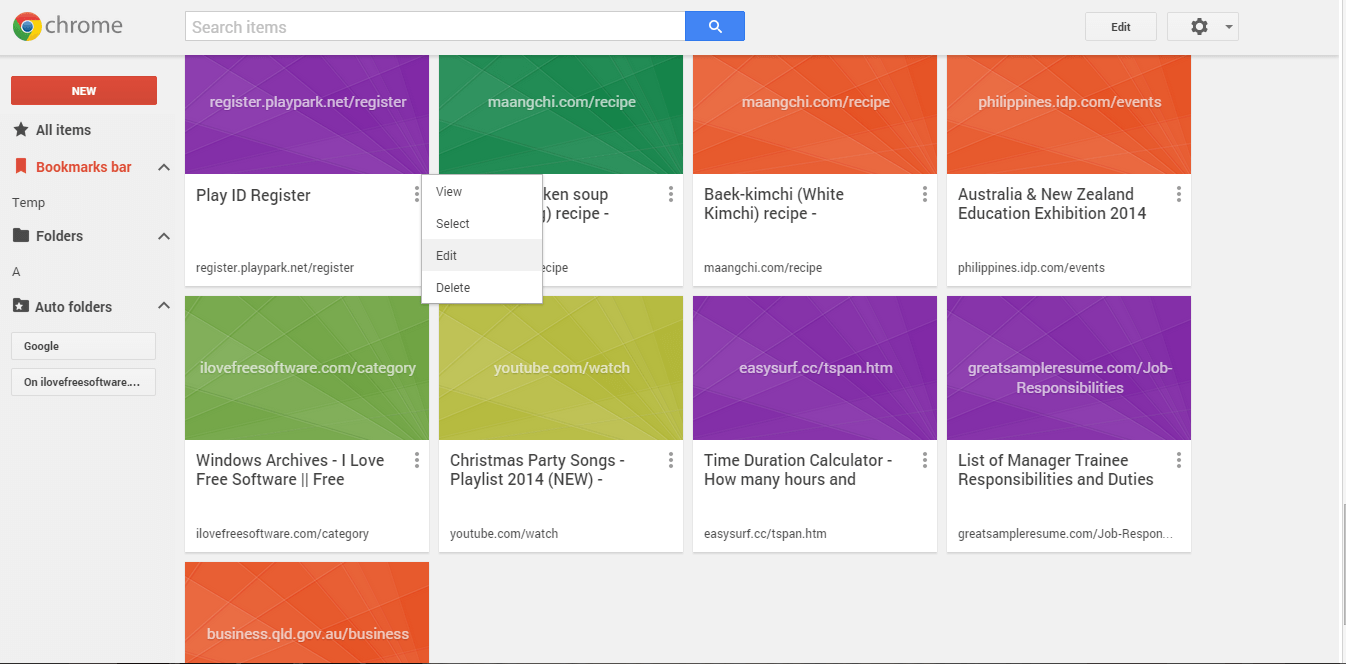The image size is (1346, 664).
Task: Click the All items star icon
Action: click(x=20, y=130)
